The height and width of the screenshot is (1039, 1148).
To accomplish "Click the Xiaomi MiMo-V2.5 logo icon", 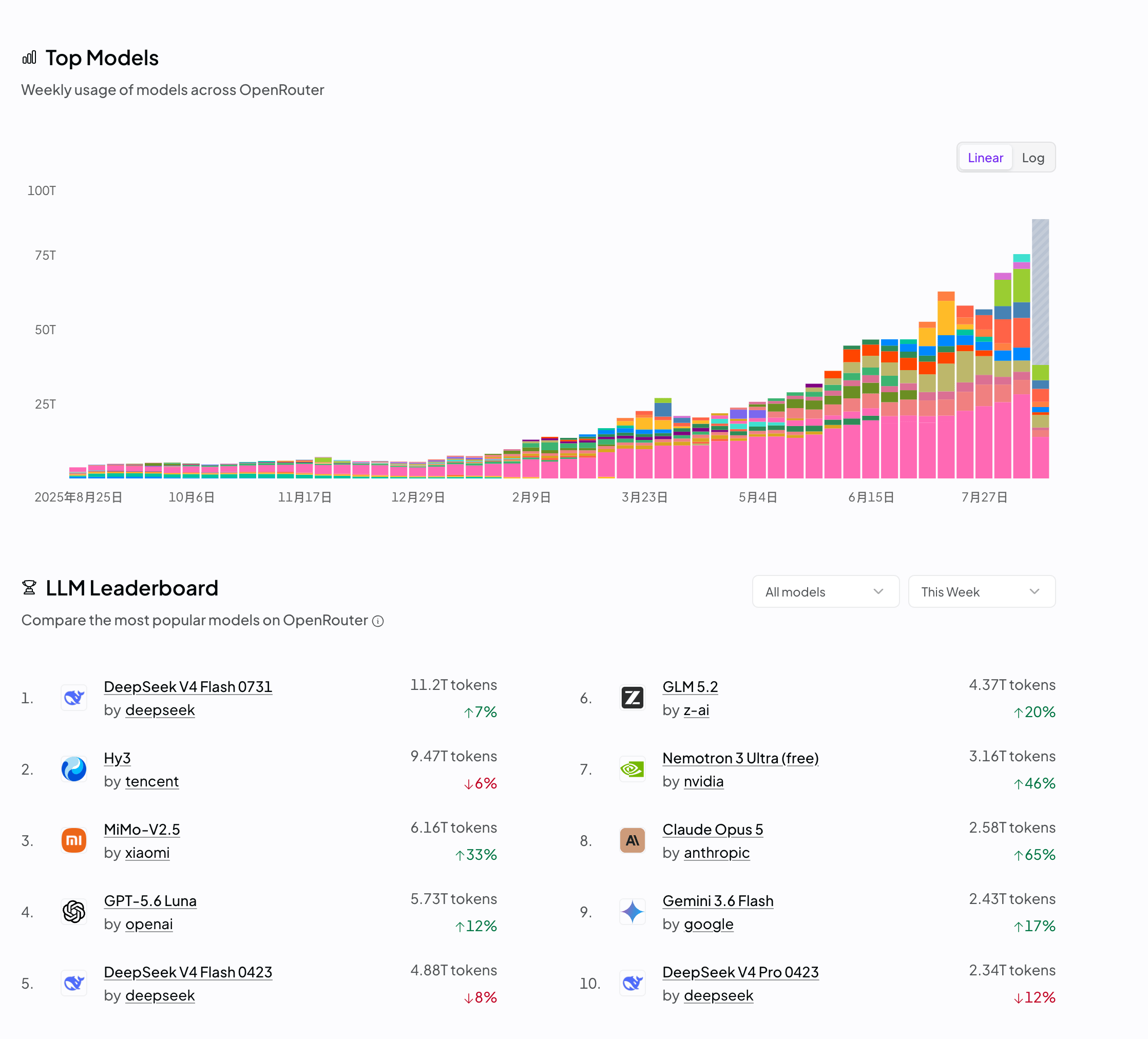I will click(x=74, y=840).
